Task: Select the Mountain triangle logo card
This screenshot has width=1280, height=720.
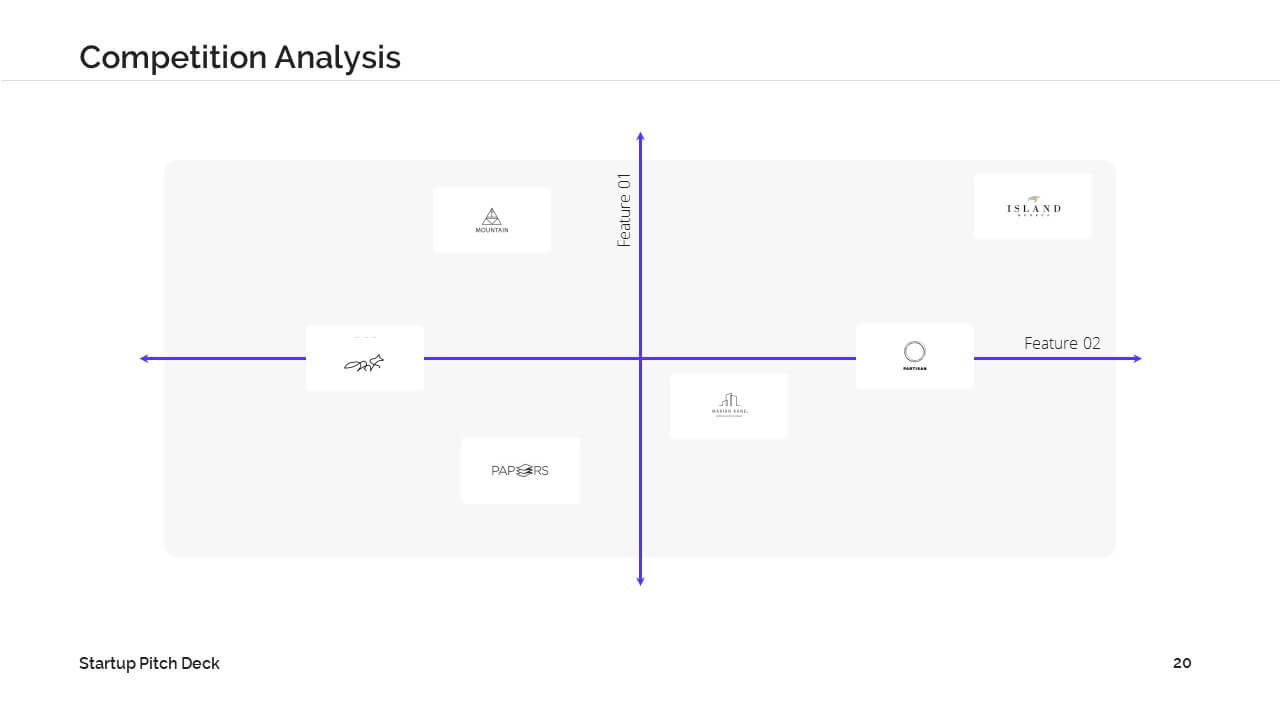Action: 492,220
